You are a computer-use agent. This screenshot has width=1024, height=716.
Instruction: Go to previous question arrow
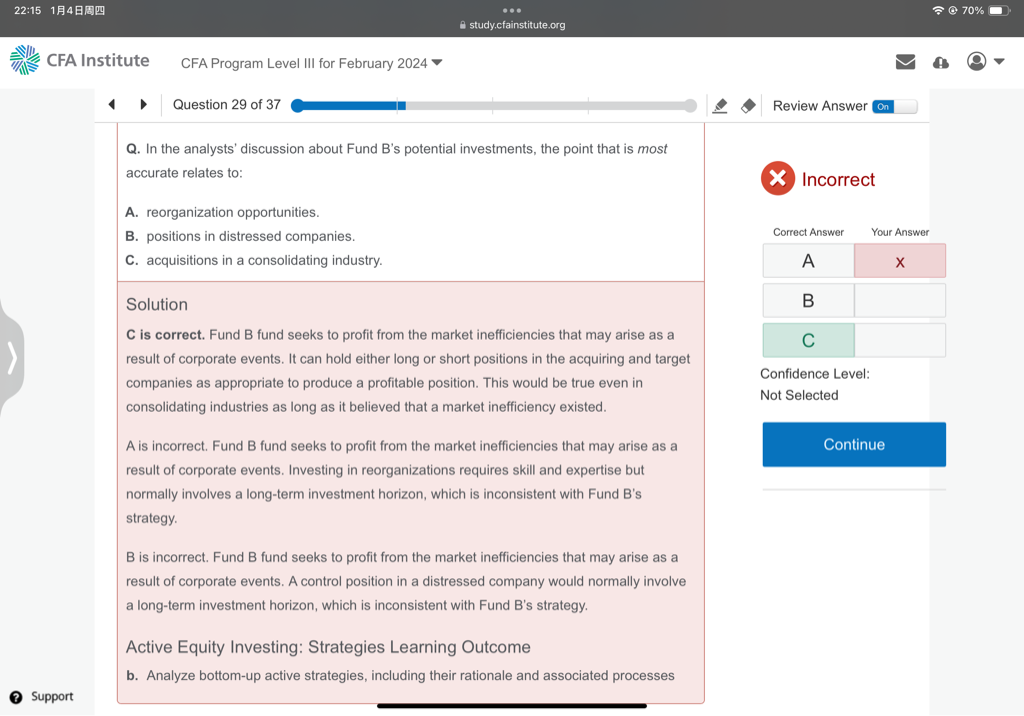pyautogui.click(x=112, y=105)
